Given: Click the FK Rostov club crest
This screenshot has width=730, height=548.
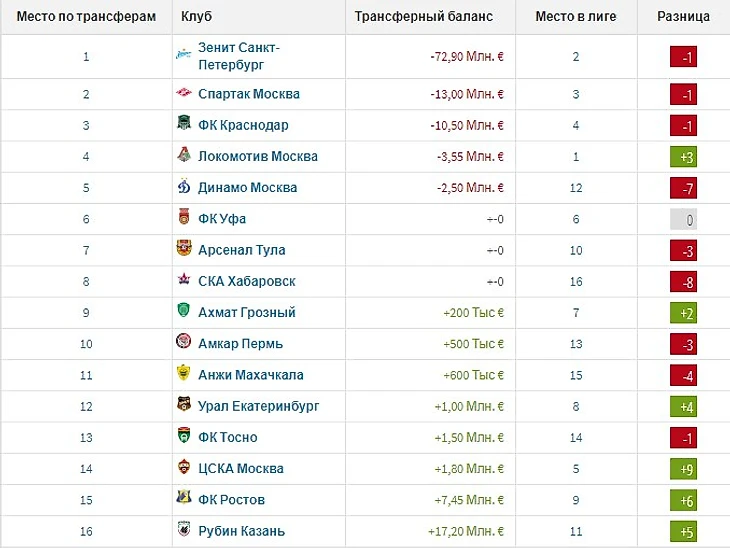Looking at the screenshot, I should tap(184, 499).
